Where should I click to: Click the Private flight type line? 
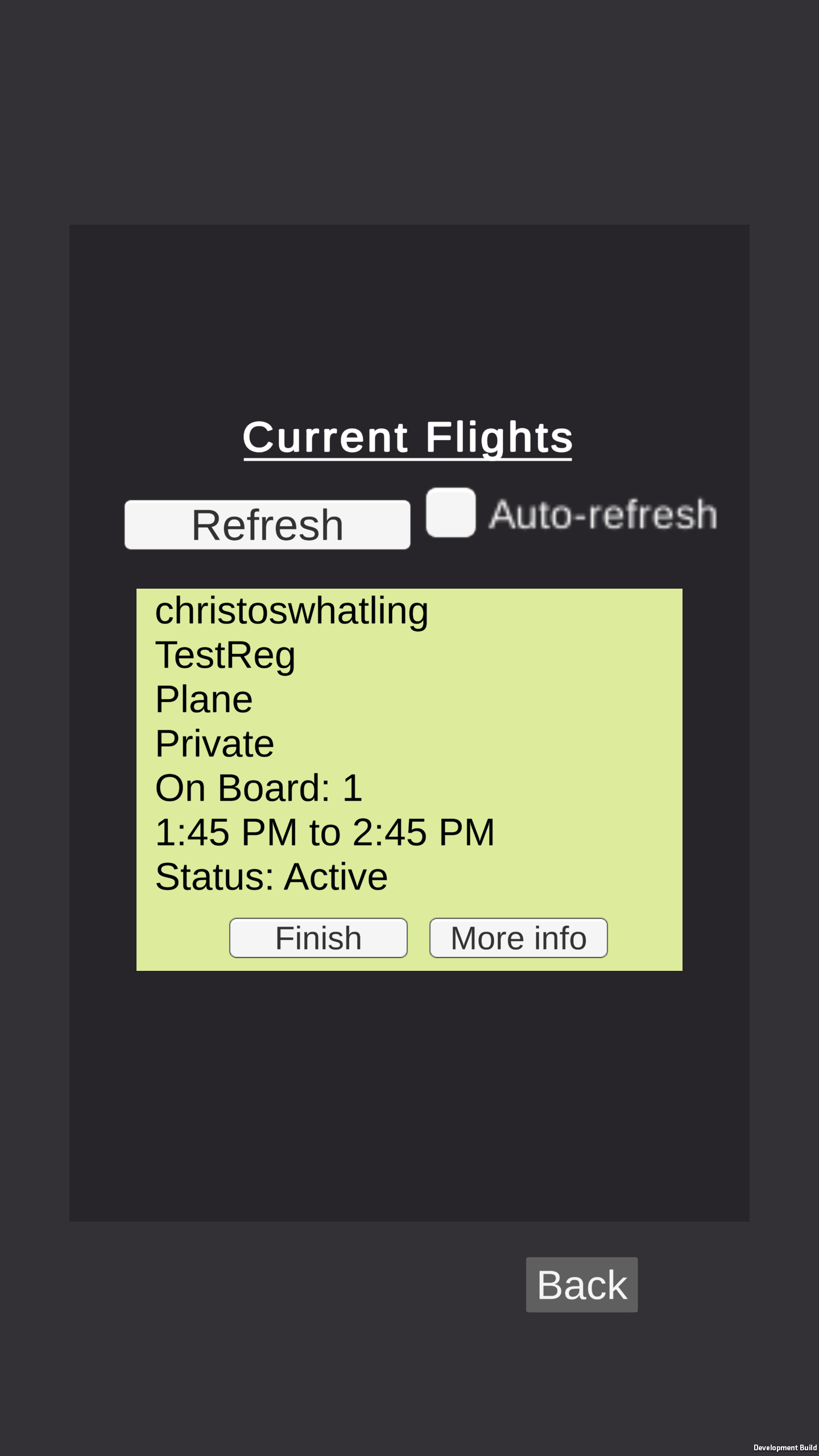[214, 744]
